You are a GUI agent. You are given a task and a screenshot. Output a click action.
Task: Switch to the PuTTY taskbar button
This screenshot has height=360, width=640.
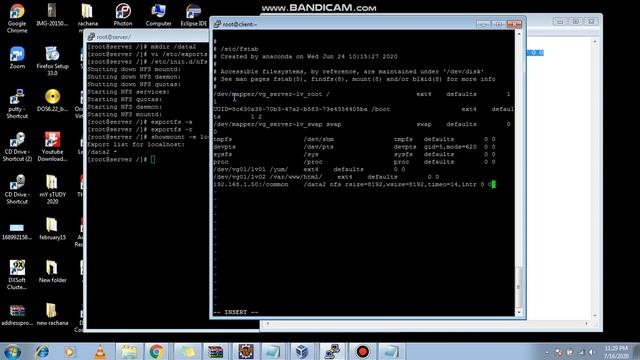pyautogui.click(x=332, y=351)
